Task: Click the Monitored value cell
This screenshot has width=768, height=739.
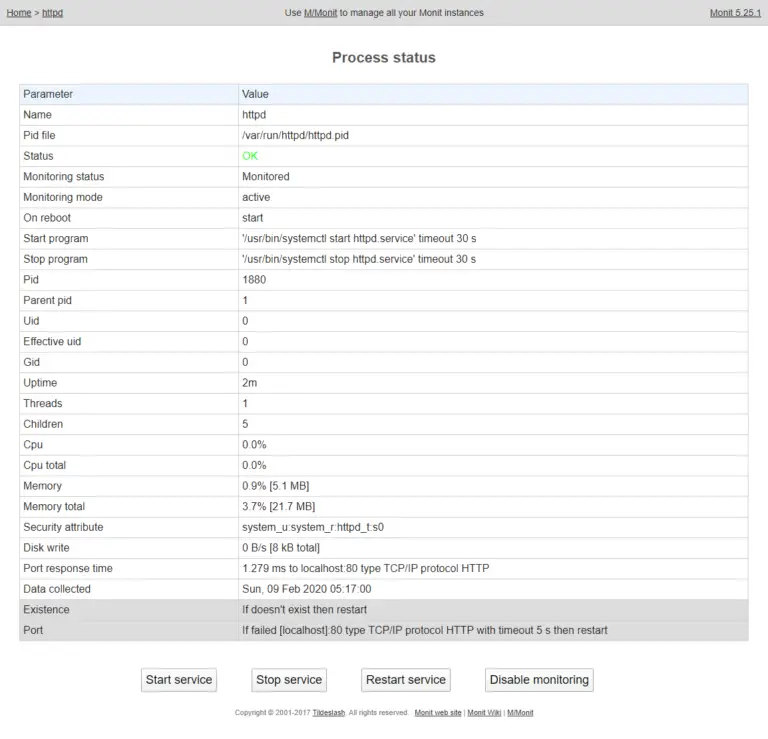Action: (x=493, y=176)
